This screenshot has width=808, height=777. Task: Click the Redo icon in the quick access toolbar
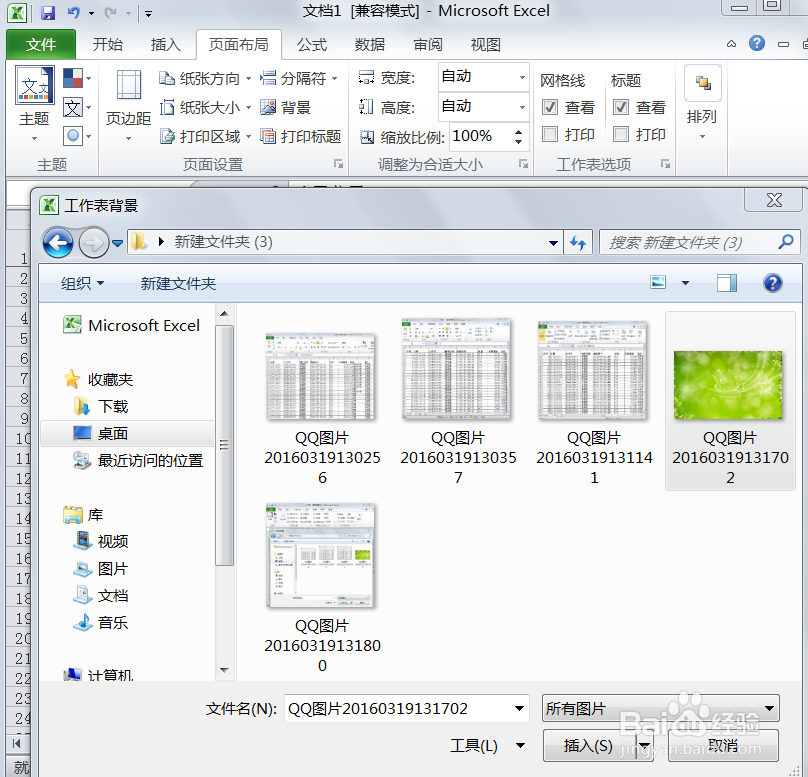(110, 12)
